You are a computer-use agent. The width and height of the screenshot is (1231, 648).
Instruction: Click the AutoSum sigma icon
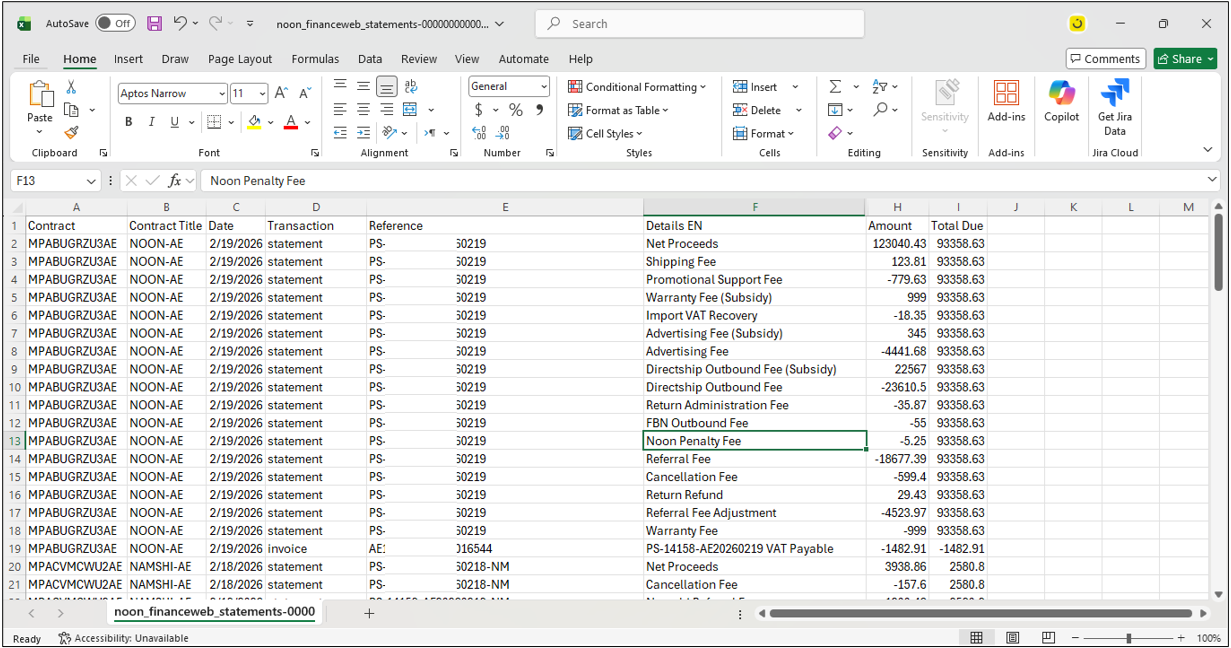pyautogui.click(x=835, y=87)
